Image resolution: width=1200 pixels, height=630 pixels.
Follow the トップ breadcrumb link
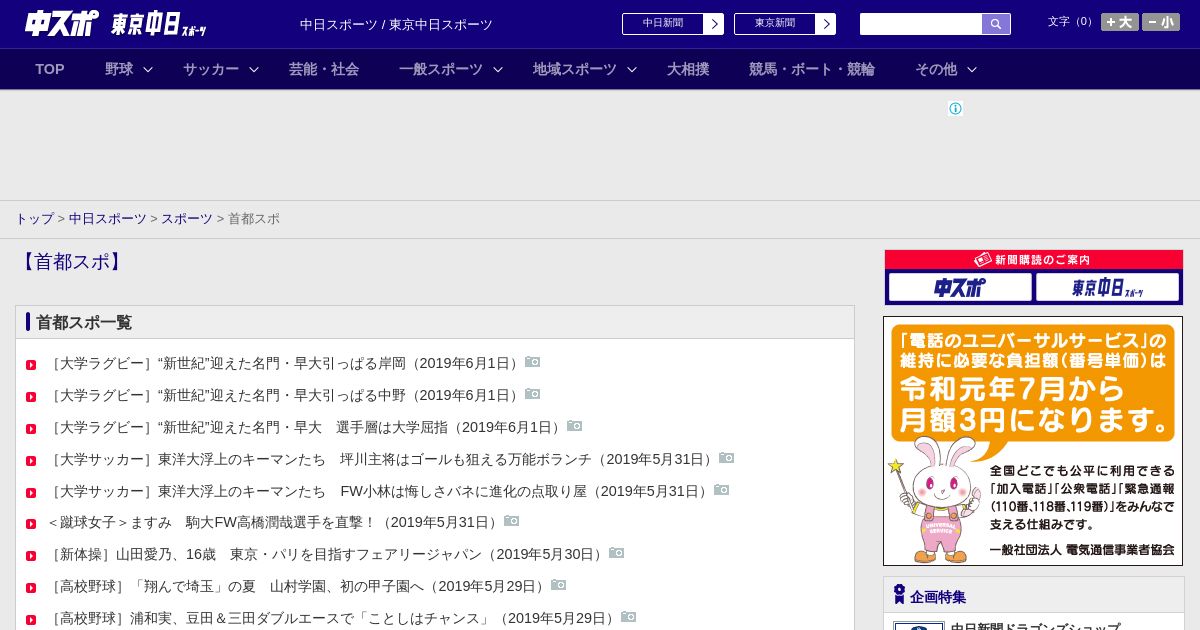(x=34, y=219)
